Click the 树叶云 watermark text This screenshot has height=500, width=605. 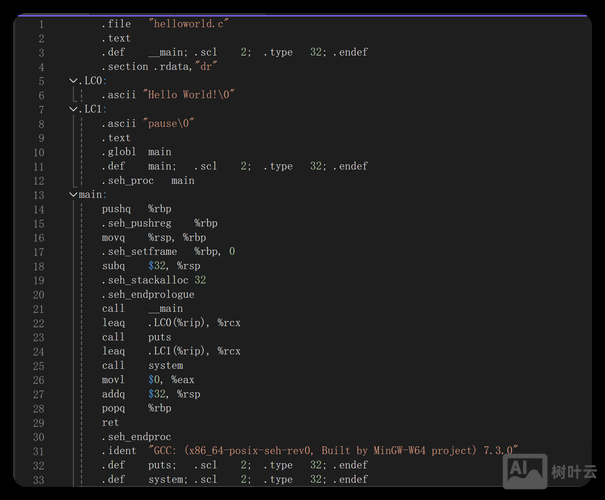[574, 471]
